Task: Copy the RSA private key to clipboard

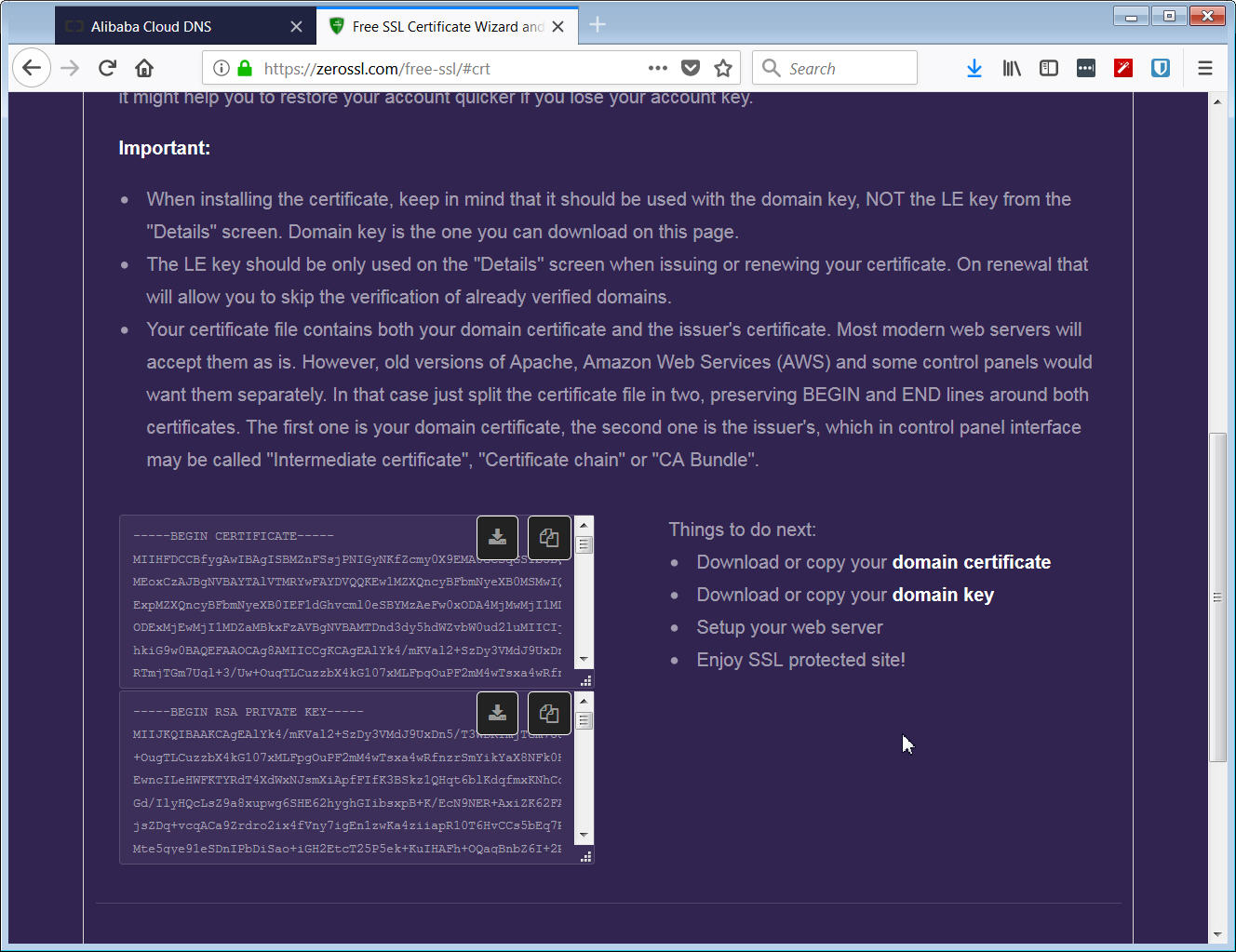Action: [549, 713]
